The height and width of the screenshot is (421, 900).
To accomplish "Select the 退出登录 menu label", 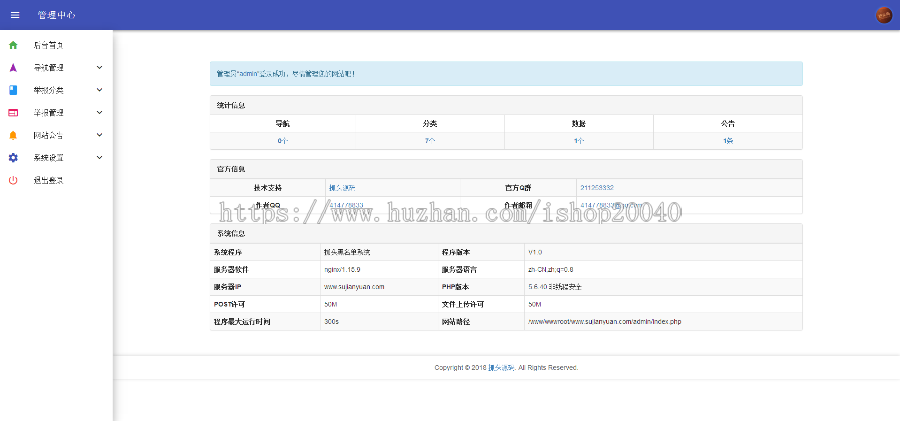I will click(48, 180).
